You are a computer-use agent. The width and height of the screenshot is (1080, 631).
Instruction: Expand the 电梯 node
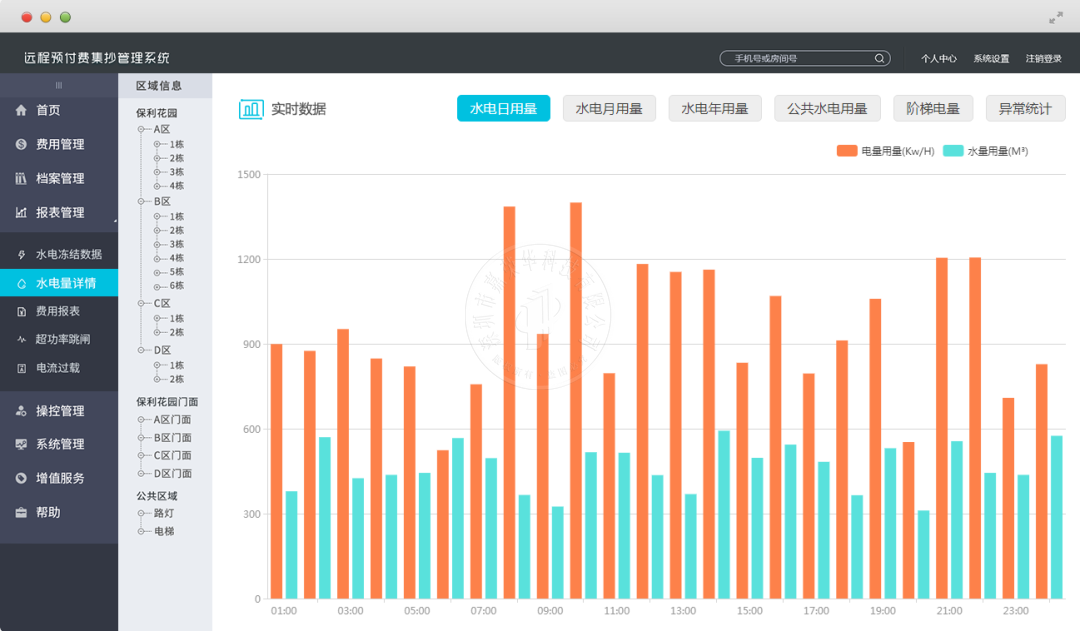pyautogui.click(x=141, y=531)
